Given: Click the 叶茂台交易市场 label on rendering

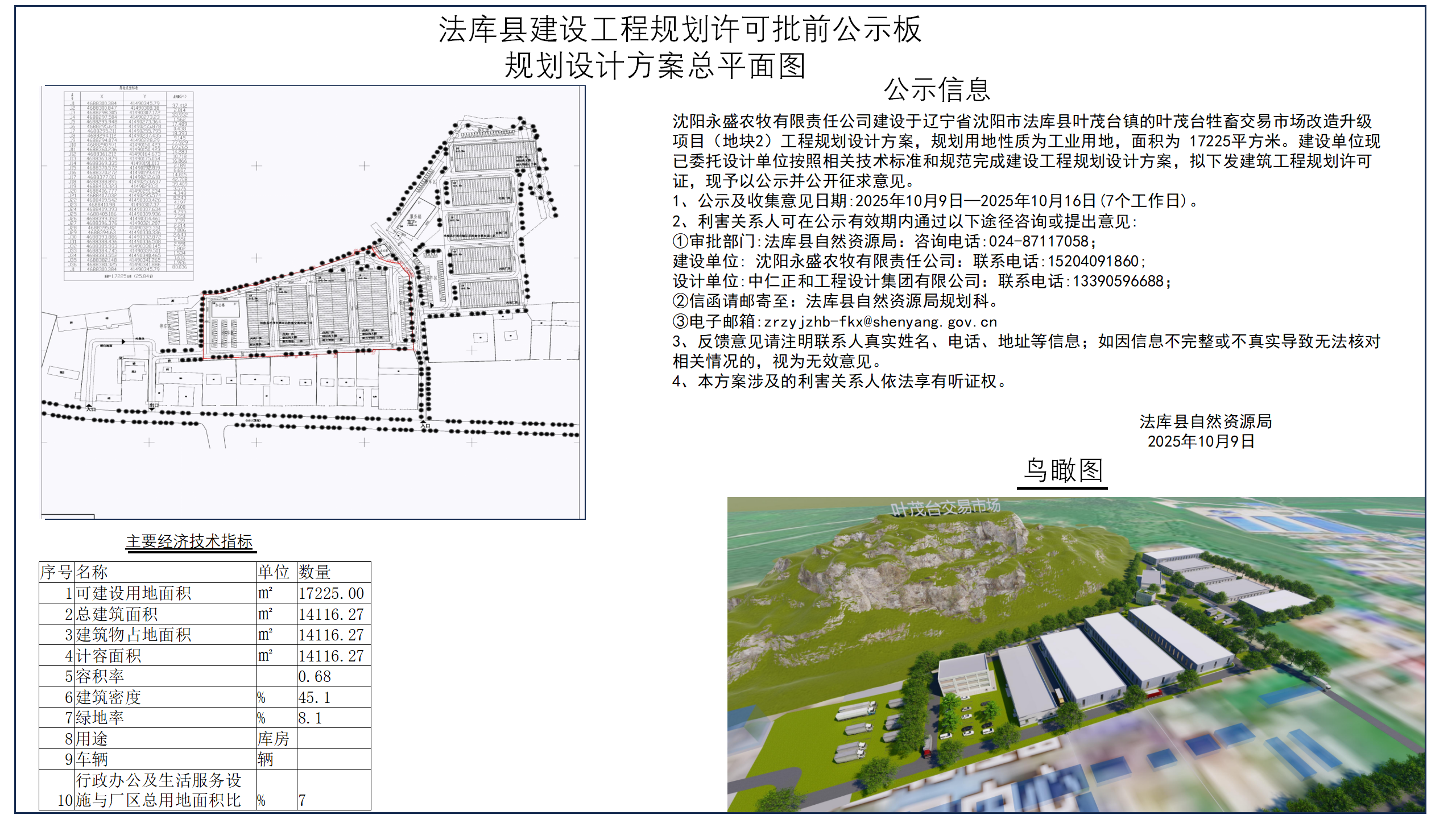Looking at the screenshot, I should pyautogui.click(x=945, y=507).
